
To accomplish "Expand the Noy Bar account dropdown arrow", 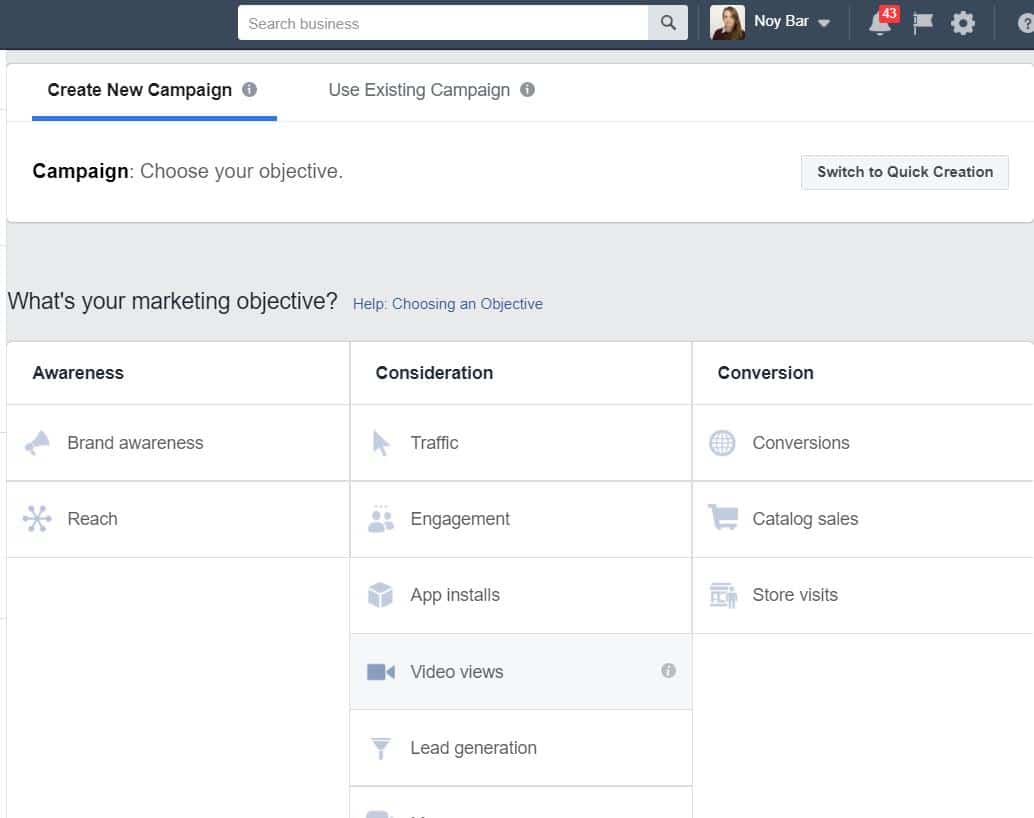I will 823,23.
